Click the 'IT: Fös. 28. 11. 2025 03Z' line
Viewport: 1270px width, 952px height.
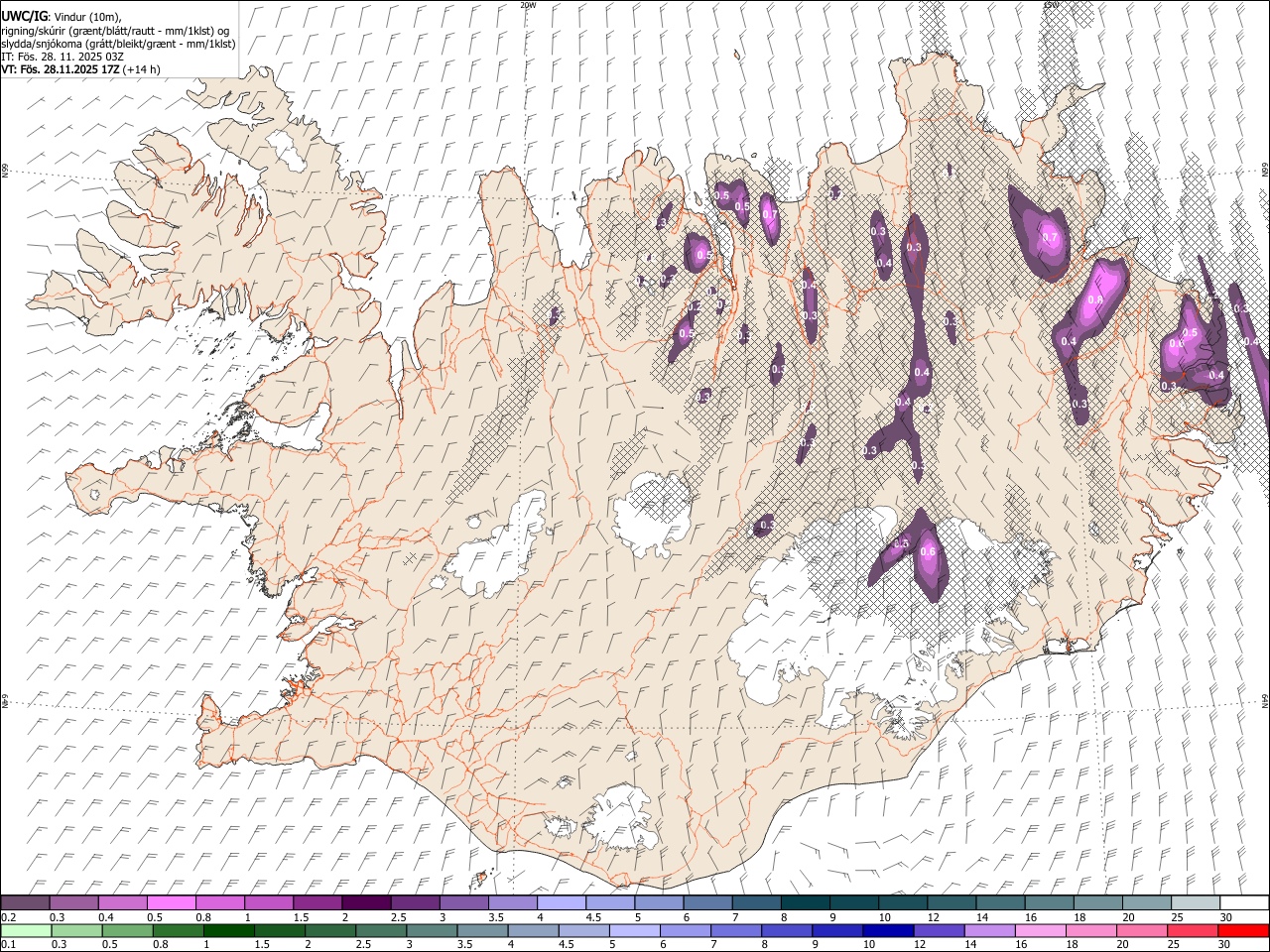pos(63,57)
